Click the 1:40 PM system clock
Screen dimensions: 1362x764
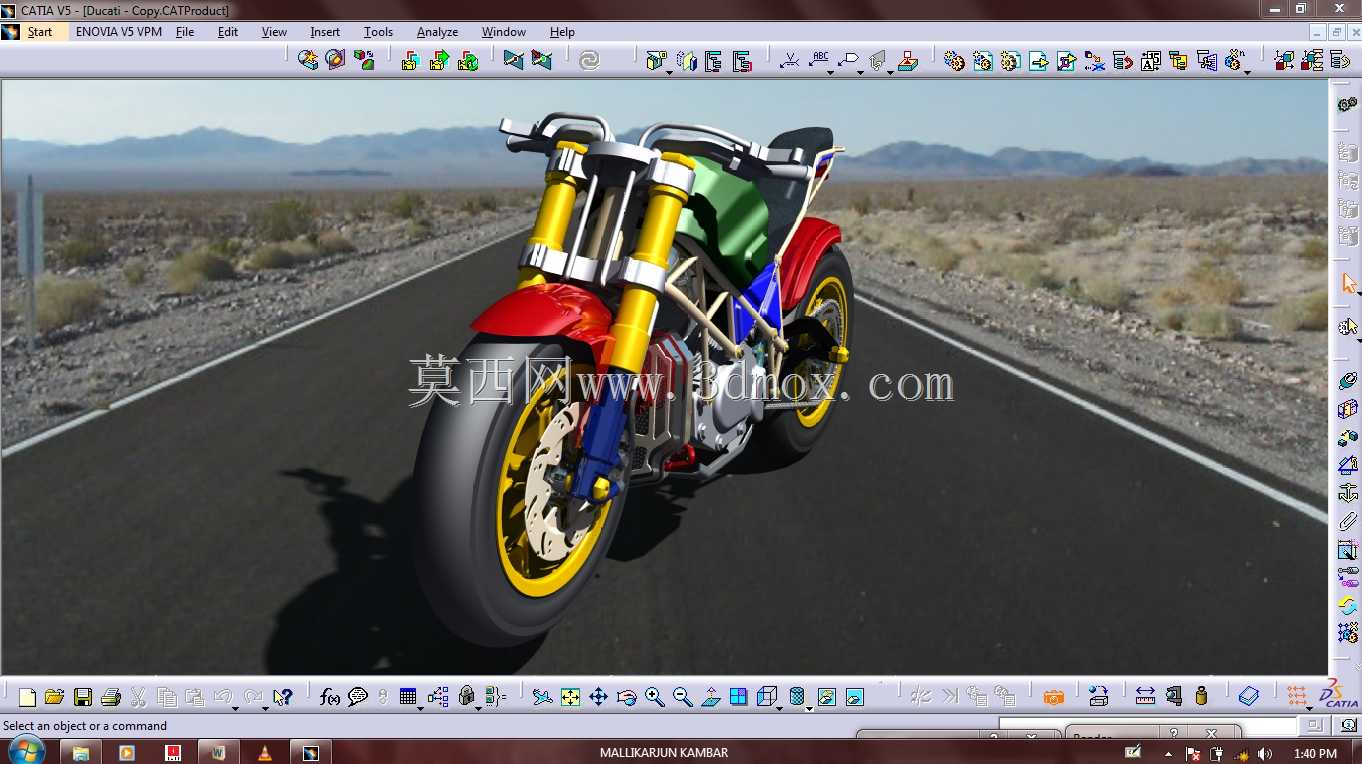pos(1314,753)
